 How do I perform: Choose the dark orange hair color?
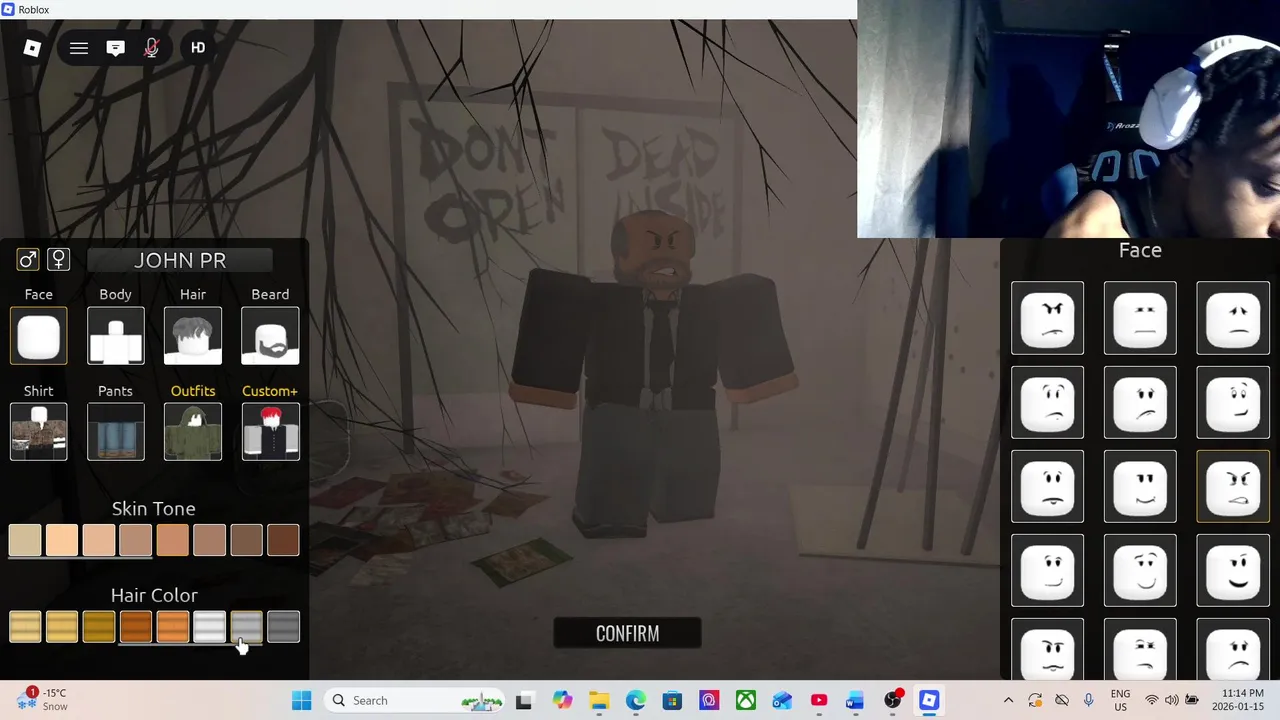pos(136,627)
